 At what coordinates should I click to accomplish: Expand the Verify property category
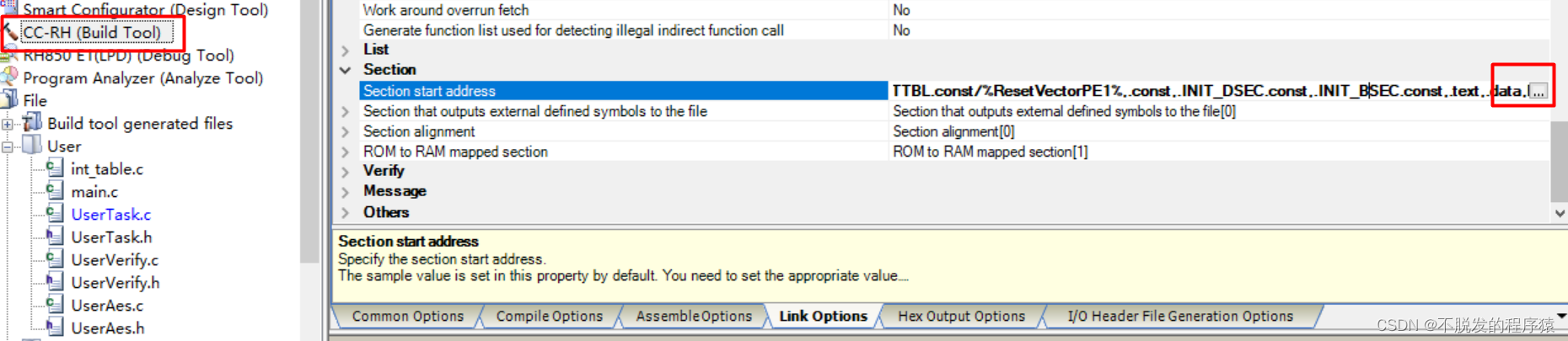pyautogui.click(x=346, y=171)
